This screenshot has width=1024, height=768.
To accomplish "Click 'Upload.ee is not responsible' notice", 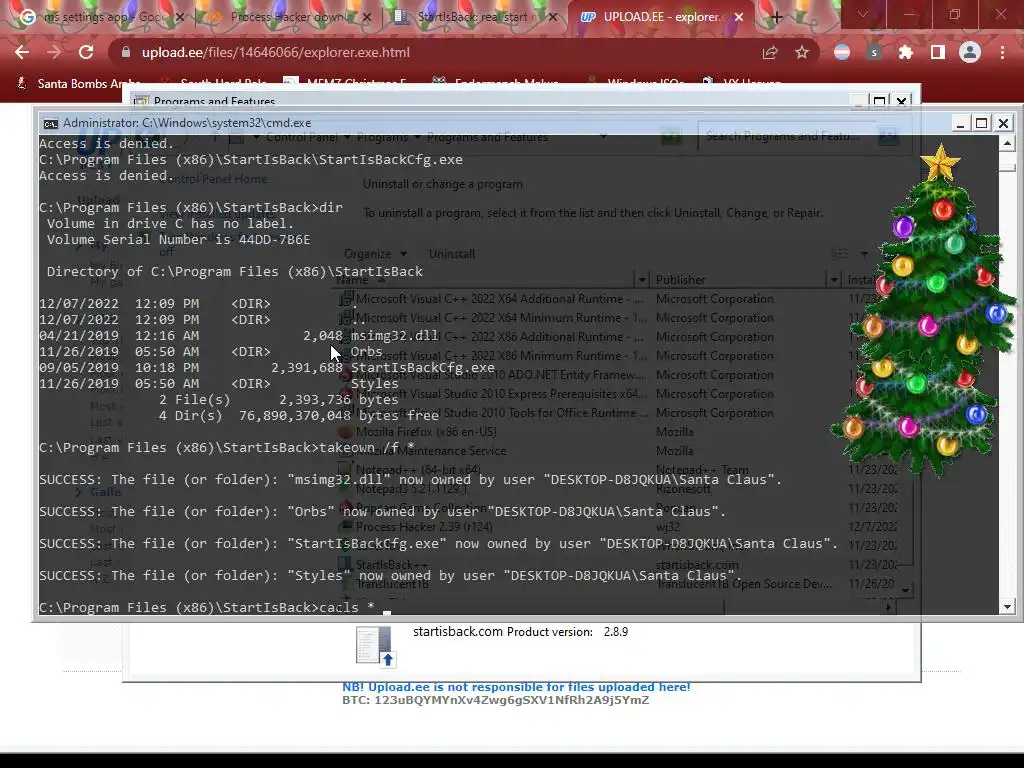I will click(516, 687).
